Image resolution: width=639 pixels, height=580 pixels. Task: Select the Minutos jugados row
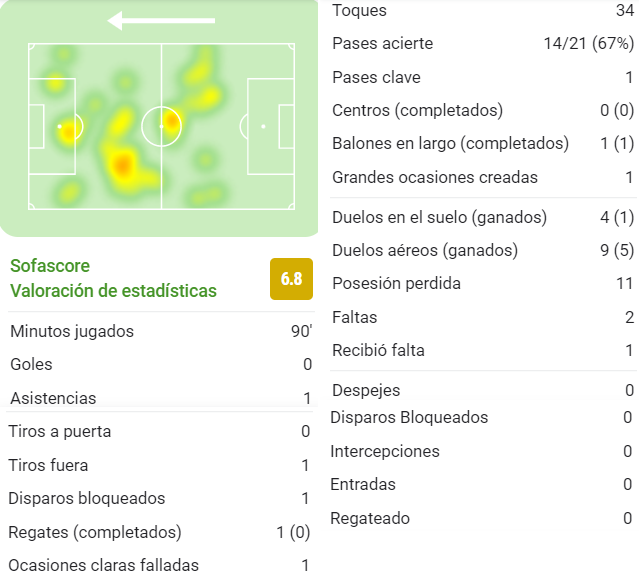[161, 331]
